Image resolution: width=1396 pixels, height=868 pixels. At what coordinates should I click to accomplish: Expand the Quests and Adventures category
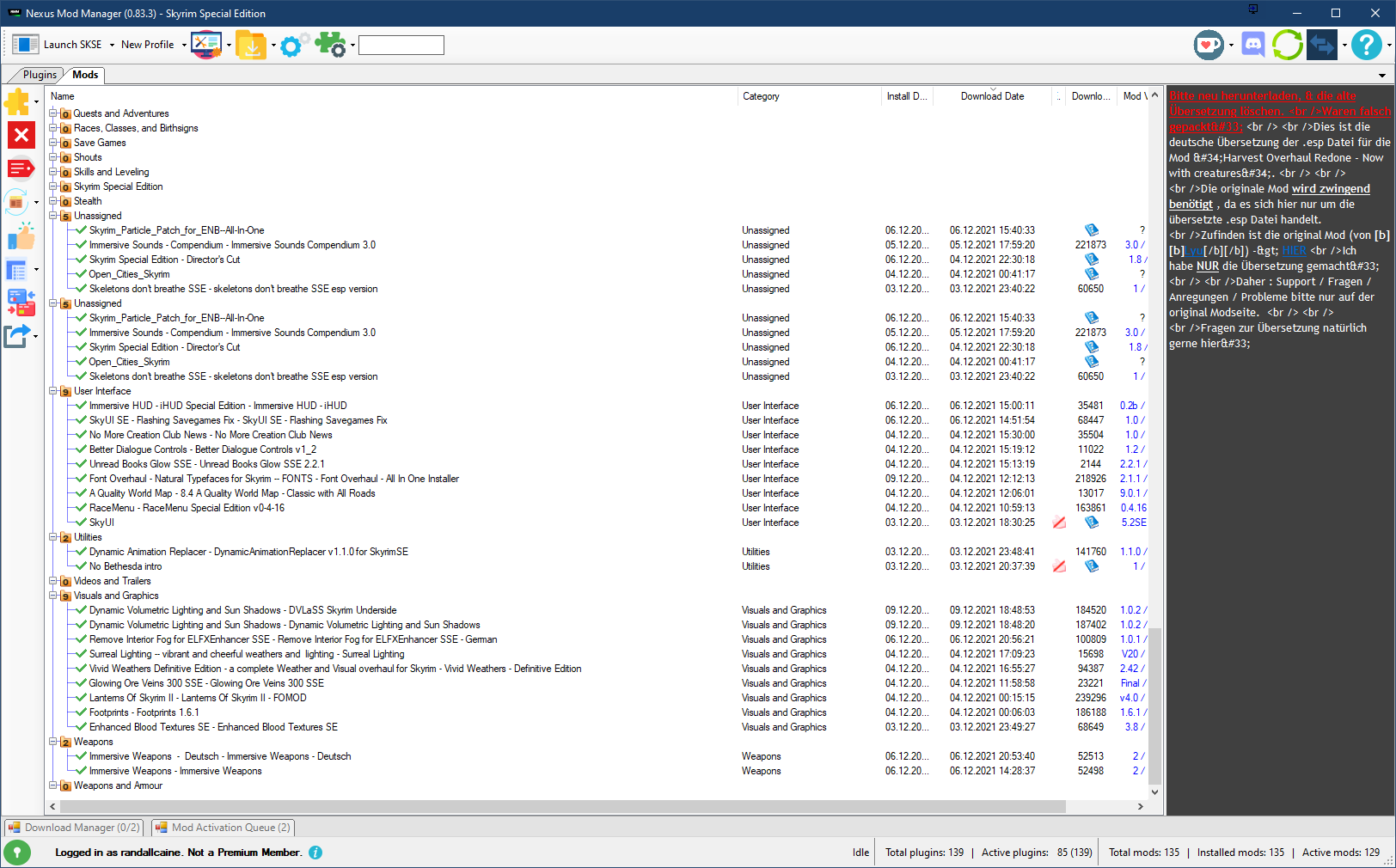click(53, 113)
